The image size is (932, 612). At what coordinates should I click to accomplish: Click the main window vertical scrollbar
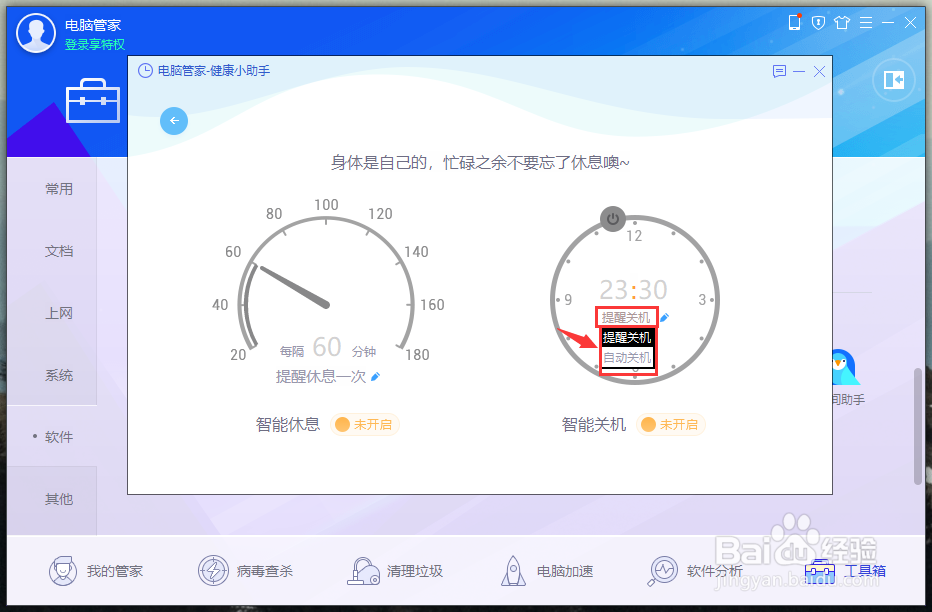918,425
